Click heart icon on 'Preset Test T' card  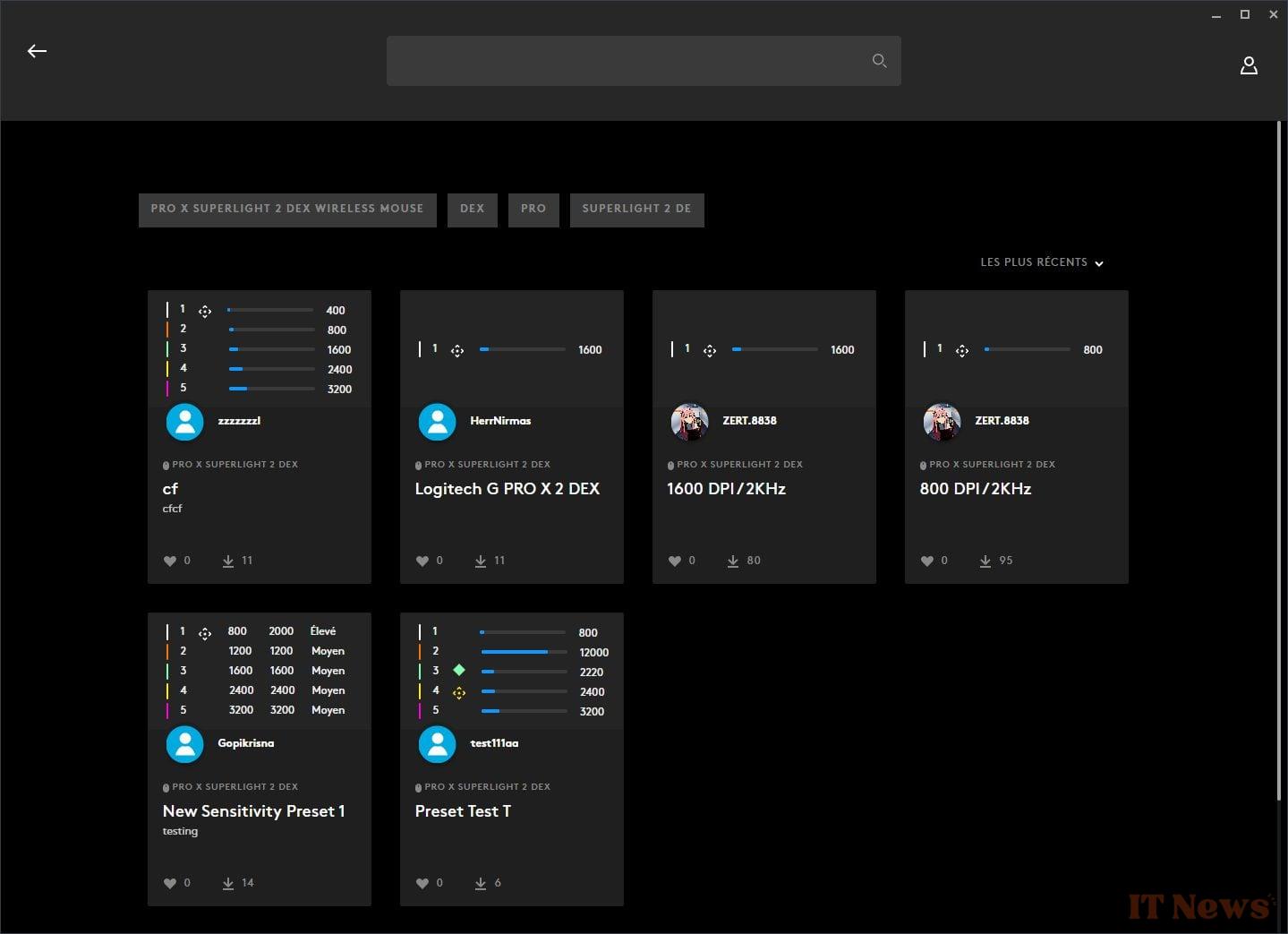pyautogui.click(x=422, y=883)
